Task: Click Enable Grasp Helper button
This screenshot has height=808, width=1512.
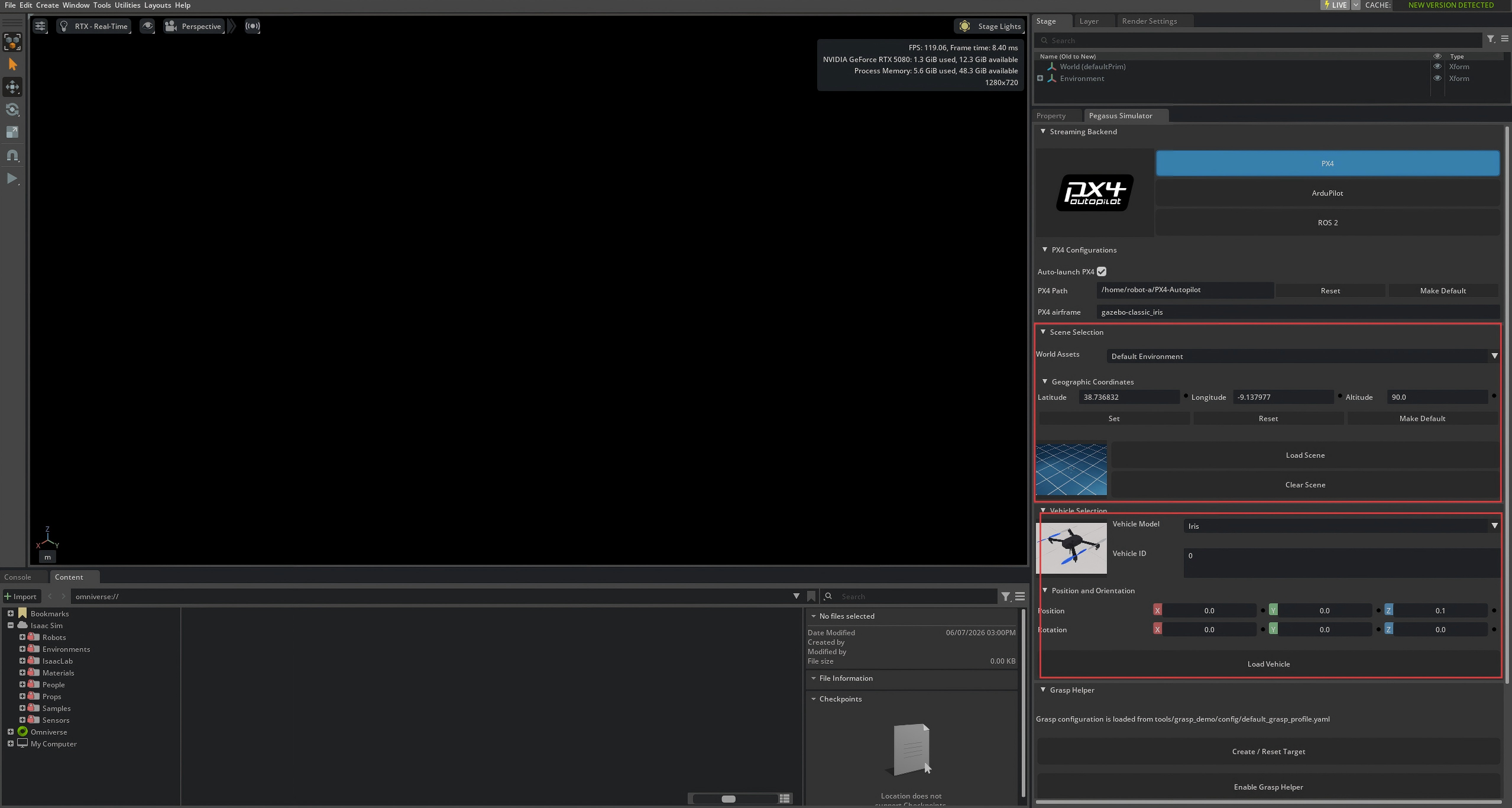Action: (1268, 787)
